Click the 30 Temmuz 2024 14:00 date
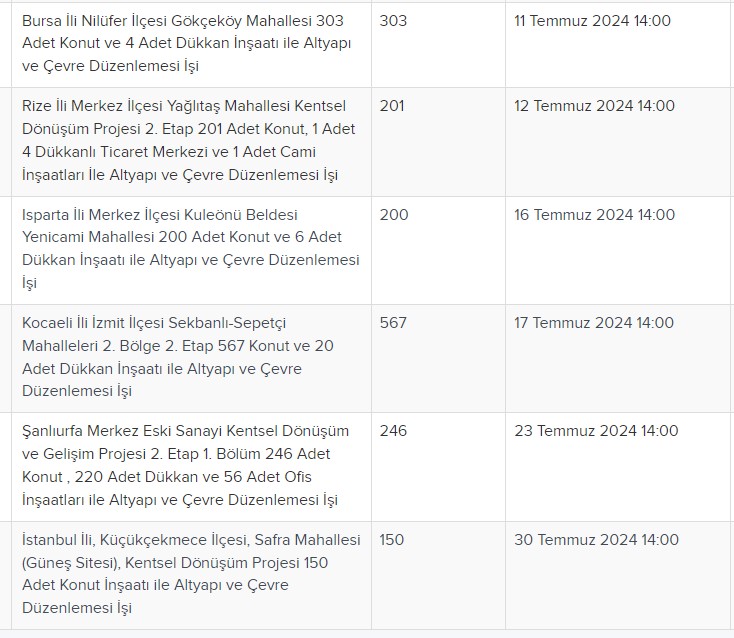Viewport: 734px width, 638px height. [596, 539]
